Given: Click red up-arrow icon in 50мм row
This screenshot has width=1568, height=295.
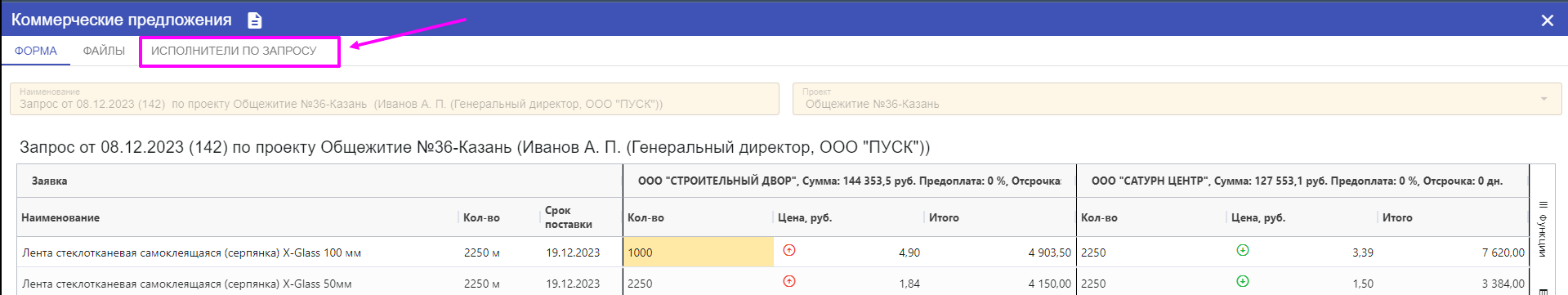Looking at the screenshot, I should point(789,281).
